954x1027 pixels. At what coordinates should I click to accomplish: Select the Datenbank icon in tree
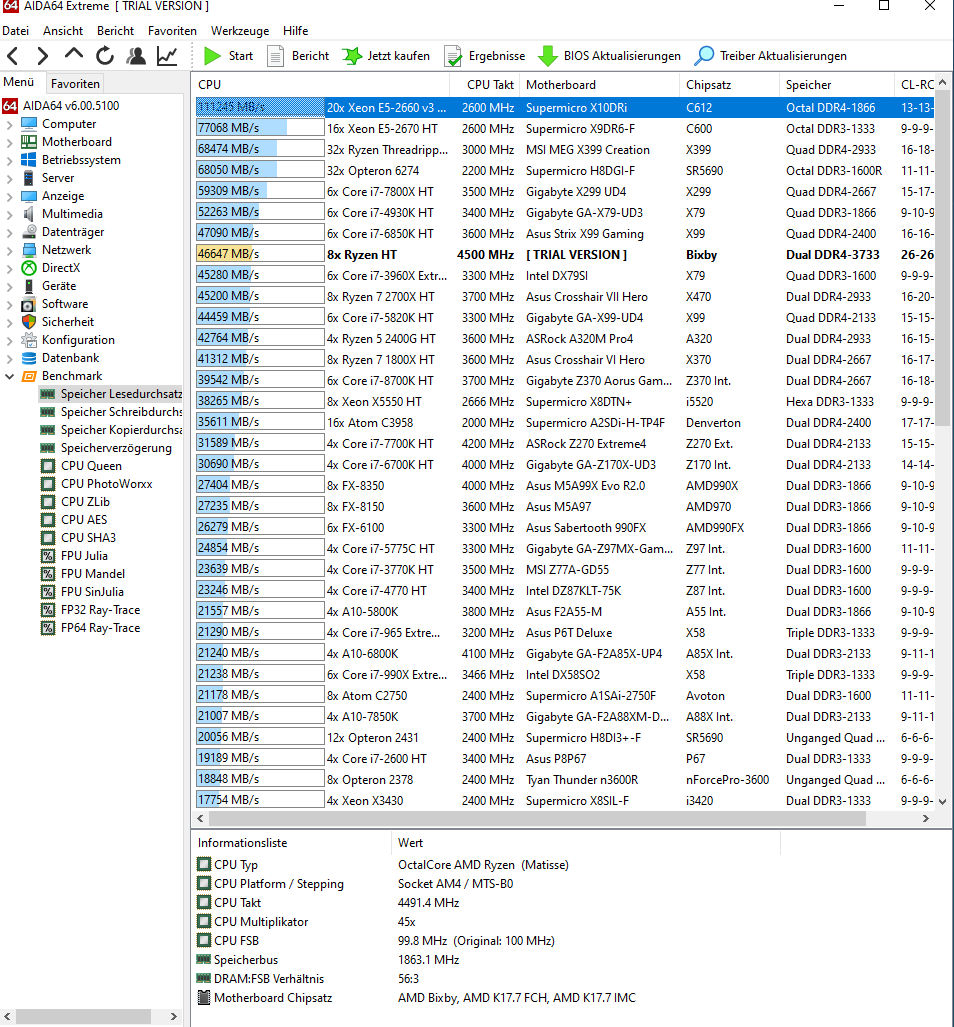pyautogui.click(x=29, y=358)
